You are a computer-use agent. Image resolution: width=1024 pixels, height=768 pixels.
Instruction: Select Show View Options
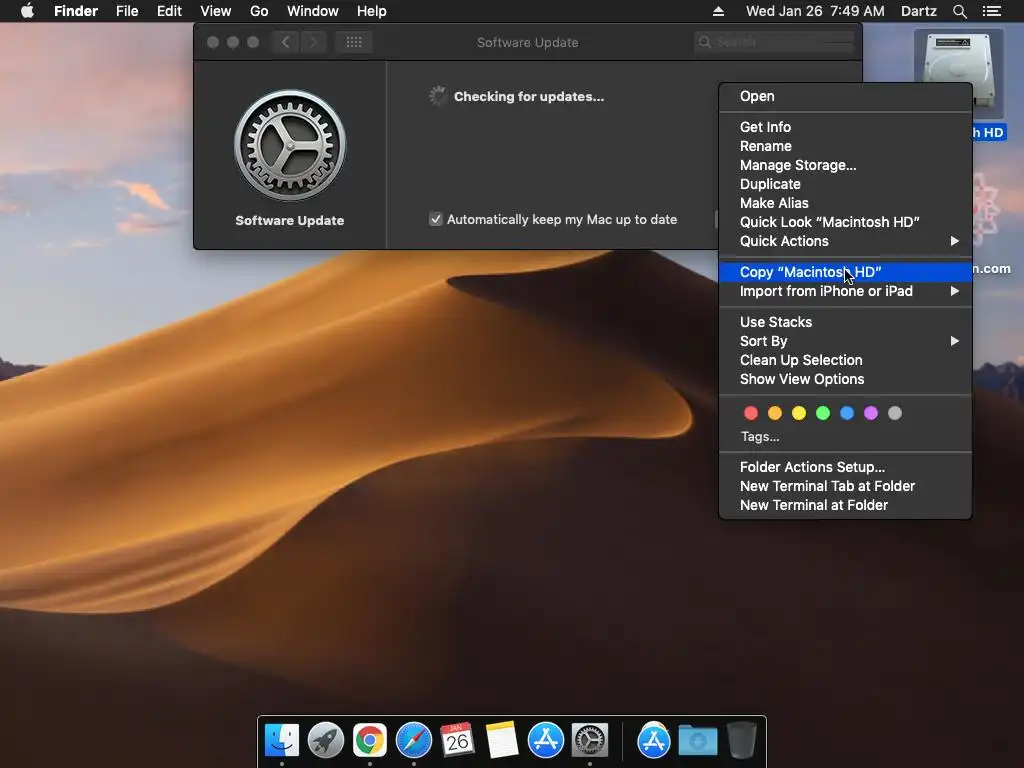coord(845,379)
